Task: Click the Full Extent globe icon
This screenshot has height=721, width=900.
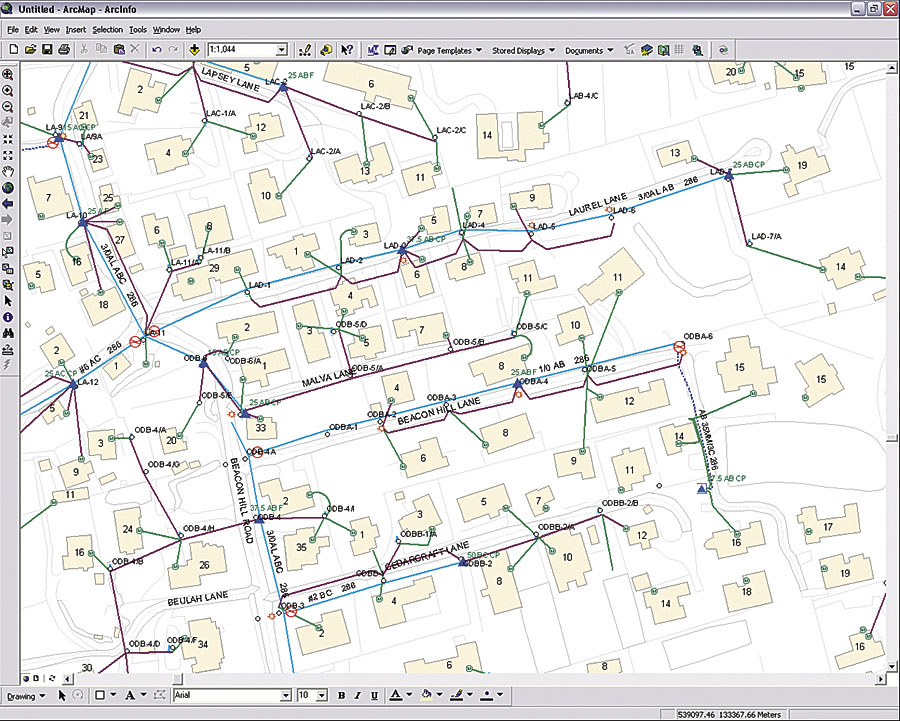Action: pyautogui.click(x=8, y=187)
